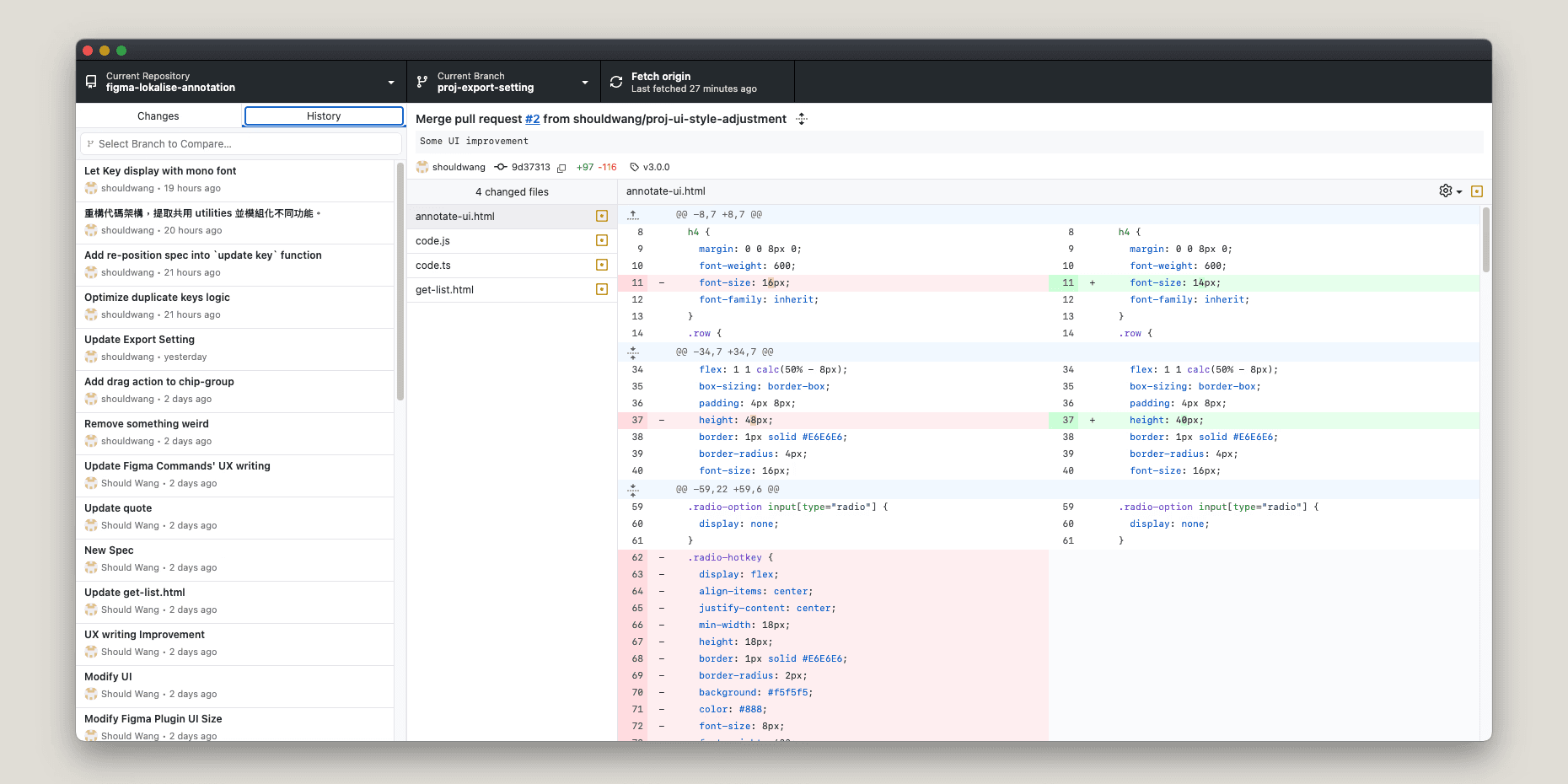Select code.js in changed files
This screenshot has width=1568, height=784.
pos(512,241)
